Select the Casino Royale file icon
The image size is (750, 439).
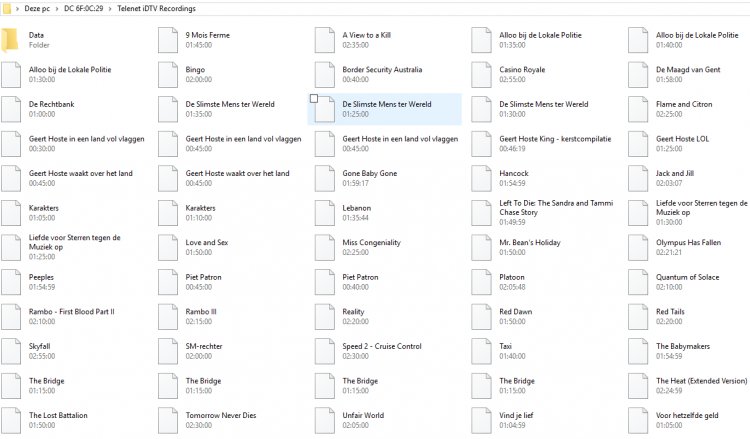click(x=481, y=75)
